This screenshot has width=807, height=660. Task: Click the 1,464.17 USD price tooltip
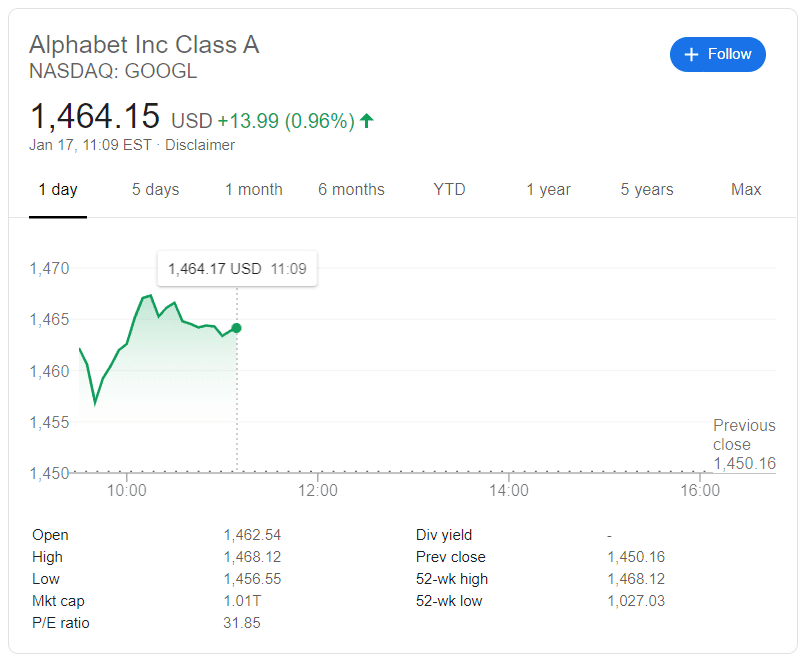(237, 269)
